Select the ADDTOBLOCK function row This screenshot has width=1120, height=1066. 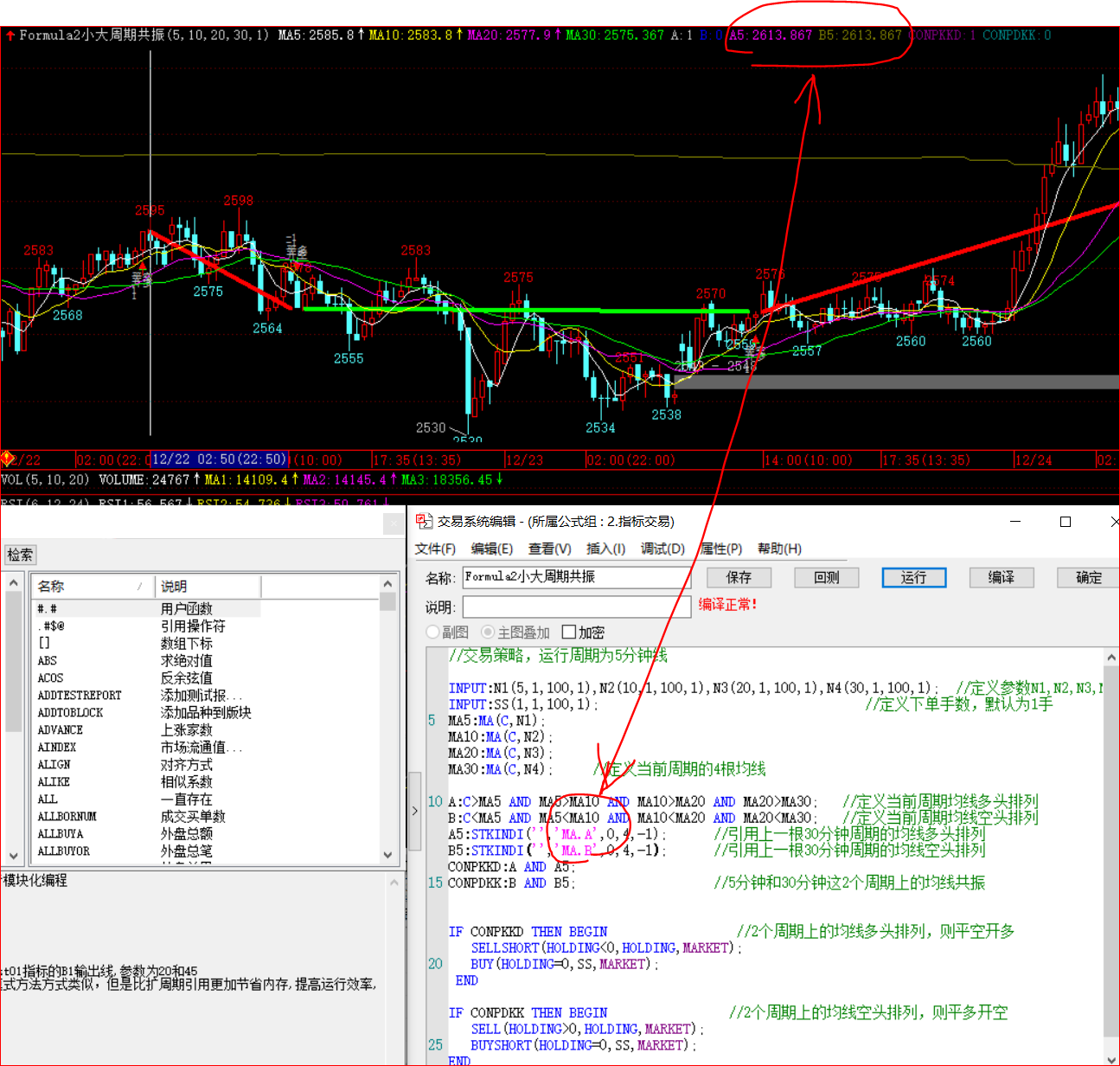tap(146, 712)
